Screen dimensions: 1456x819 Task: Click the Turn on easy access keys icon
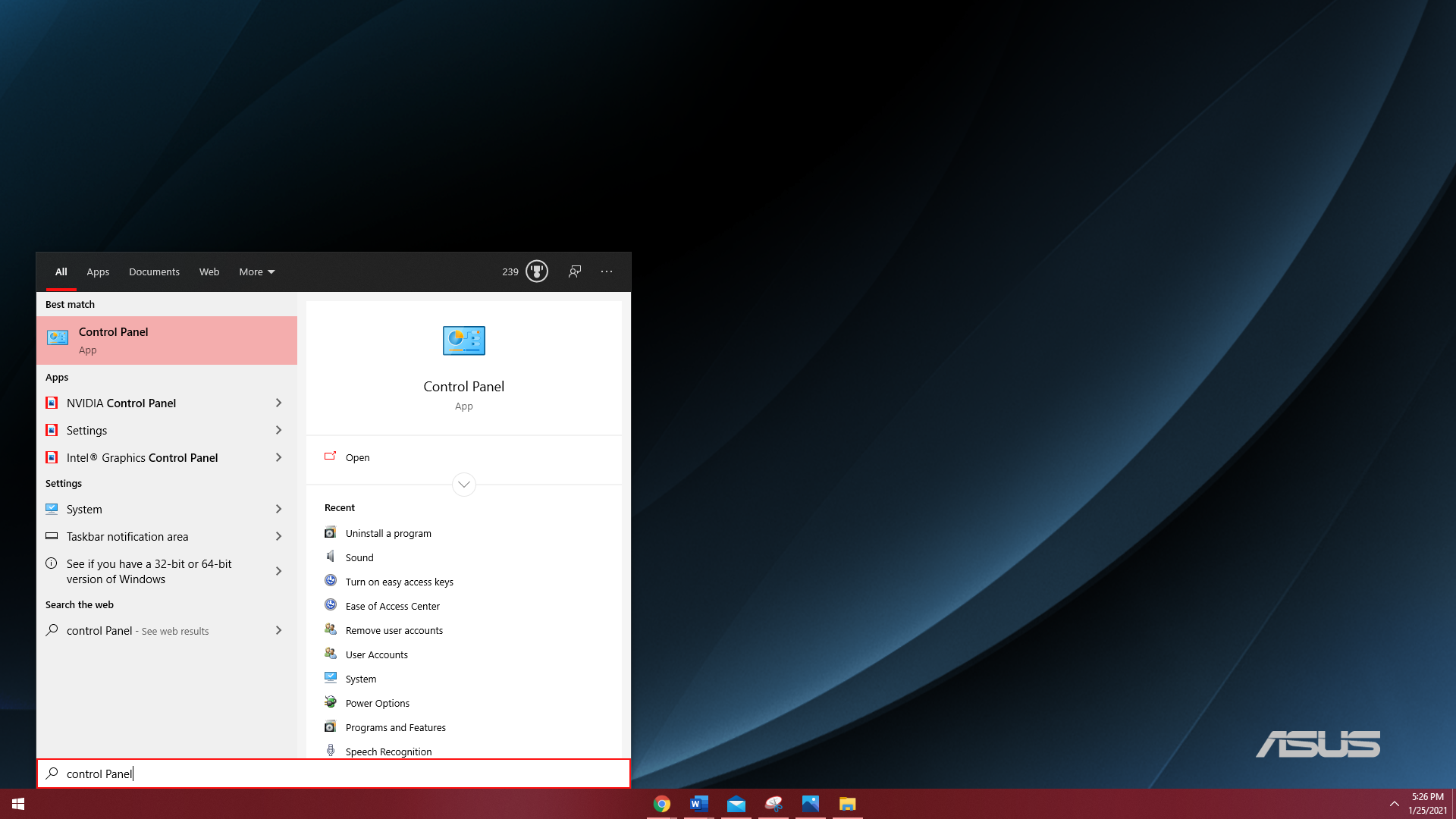coord(331,581)
